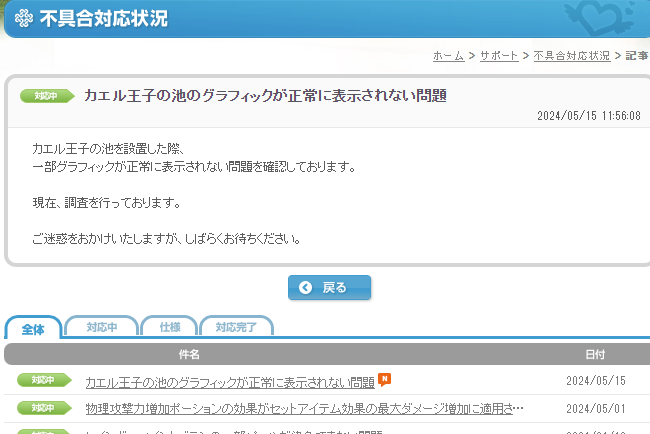
Task: Click the sentence ご迷惑をおかけいたしますが
Action: point(167,239)
